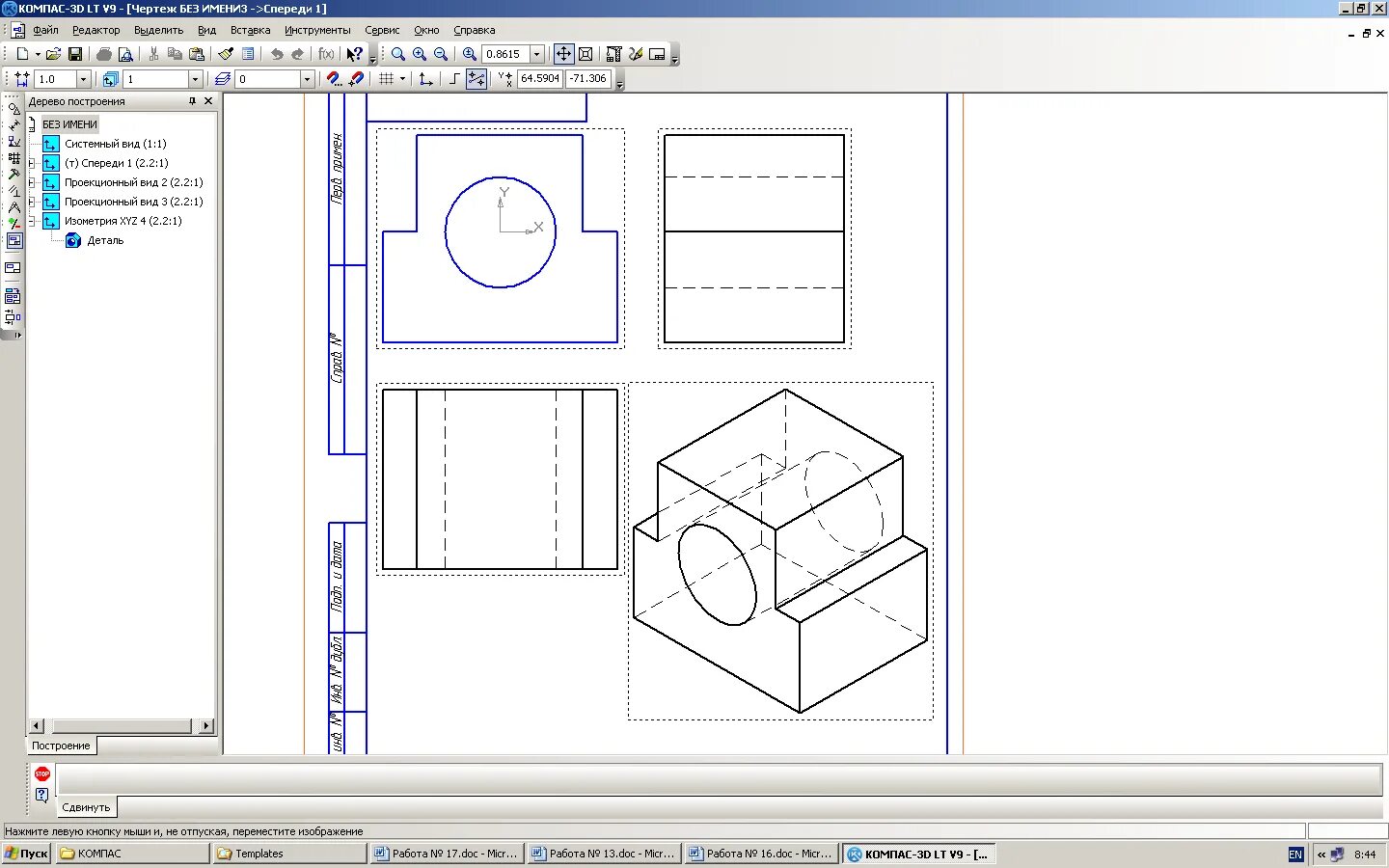The width and height of the screenshot is (1389, 868).
Task: Collapse the Изометрия XYZ 4 node
Action: pos(32,221)
